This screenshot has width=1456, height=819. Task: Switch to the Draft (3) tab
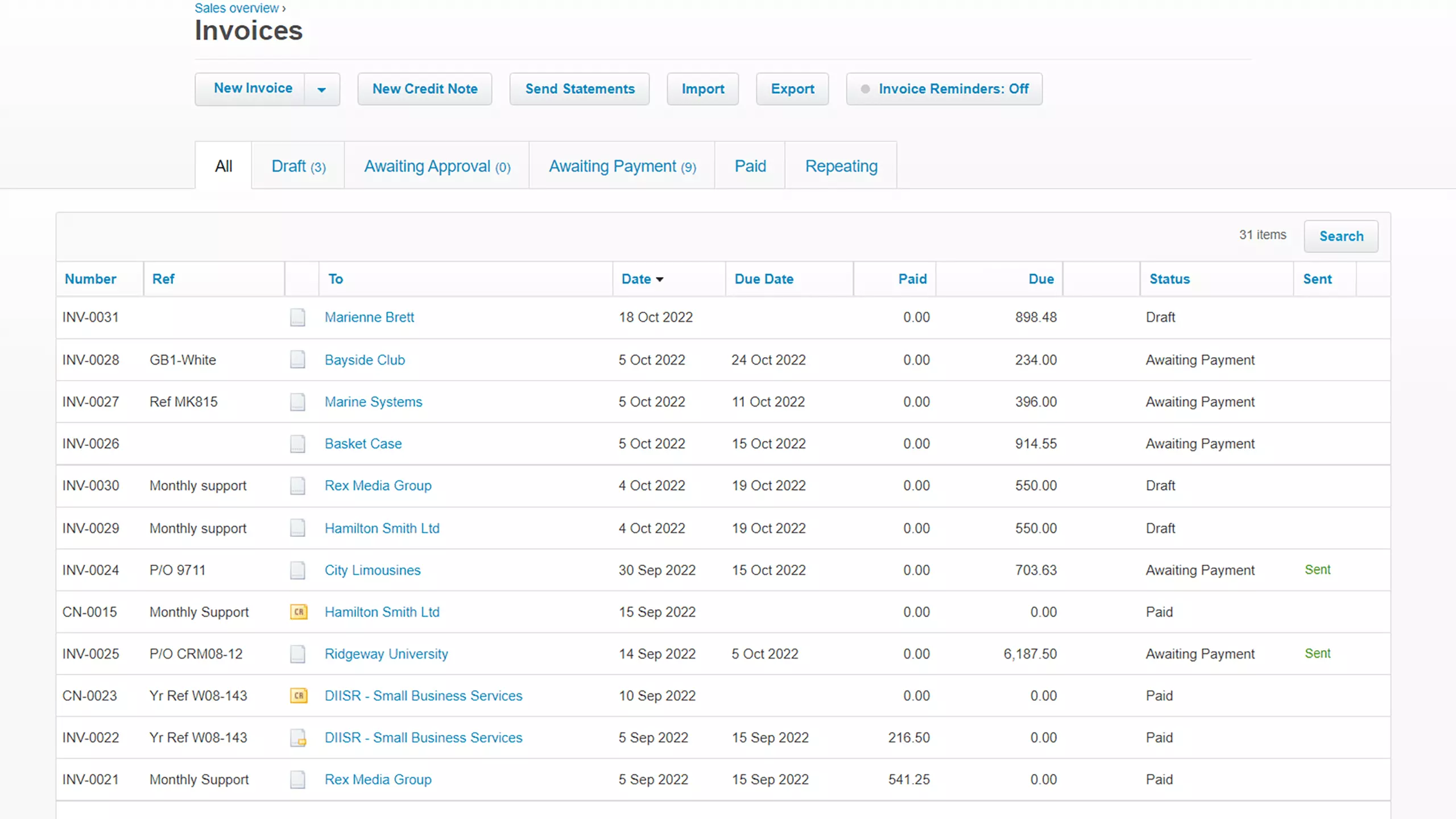(299, 166)
